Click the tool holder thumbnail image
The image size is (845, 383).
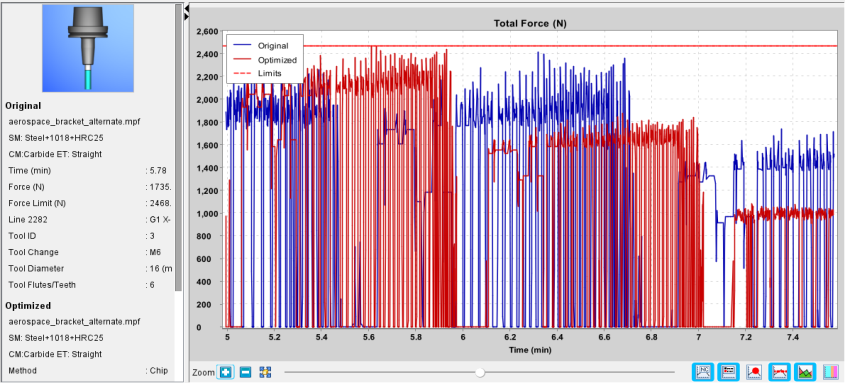tap(88, 48)
